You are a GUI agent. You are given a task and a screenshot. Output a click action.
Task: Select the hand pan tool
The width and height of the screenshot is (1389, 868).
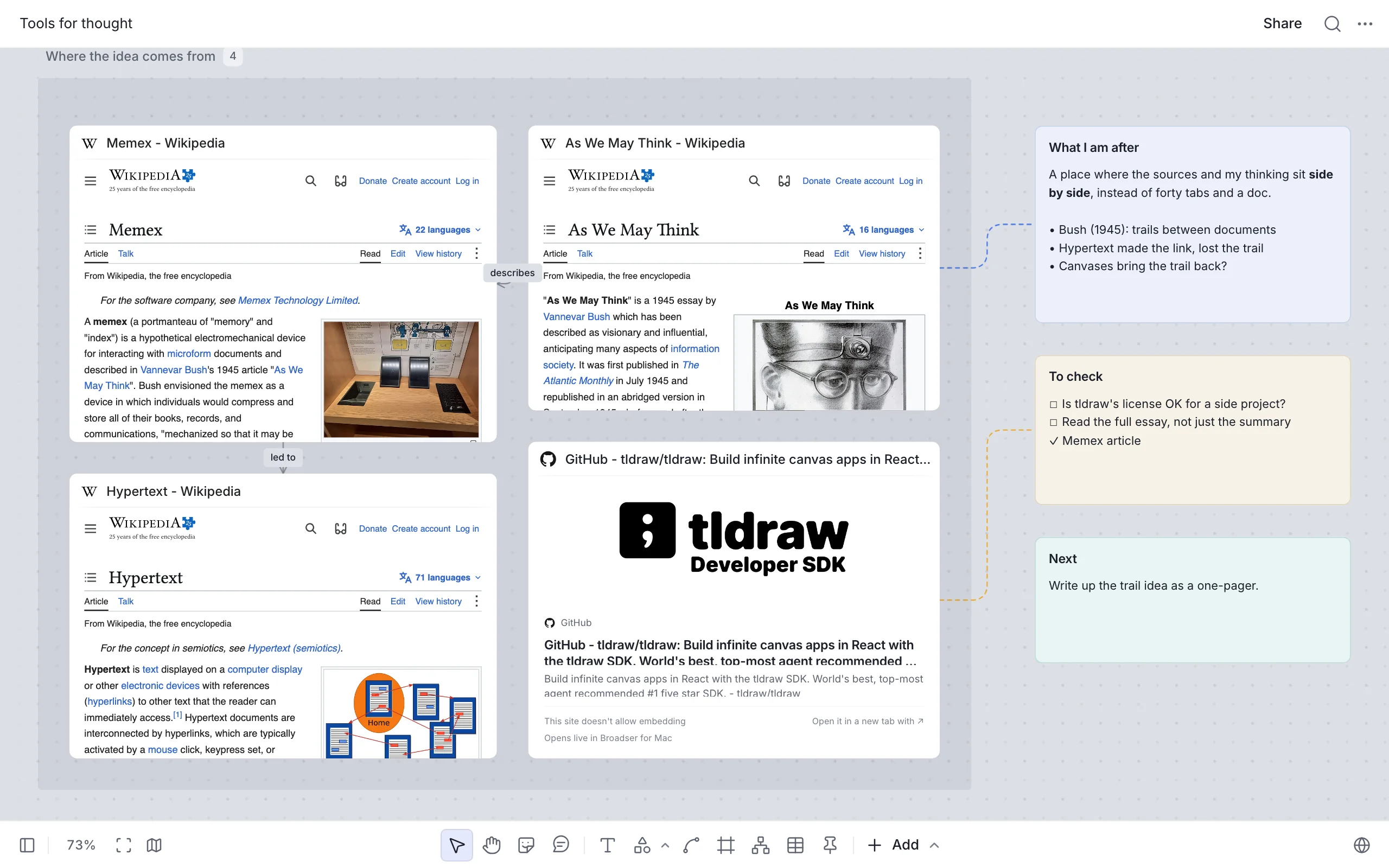pos(492,845)
